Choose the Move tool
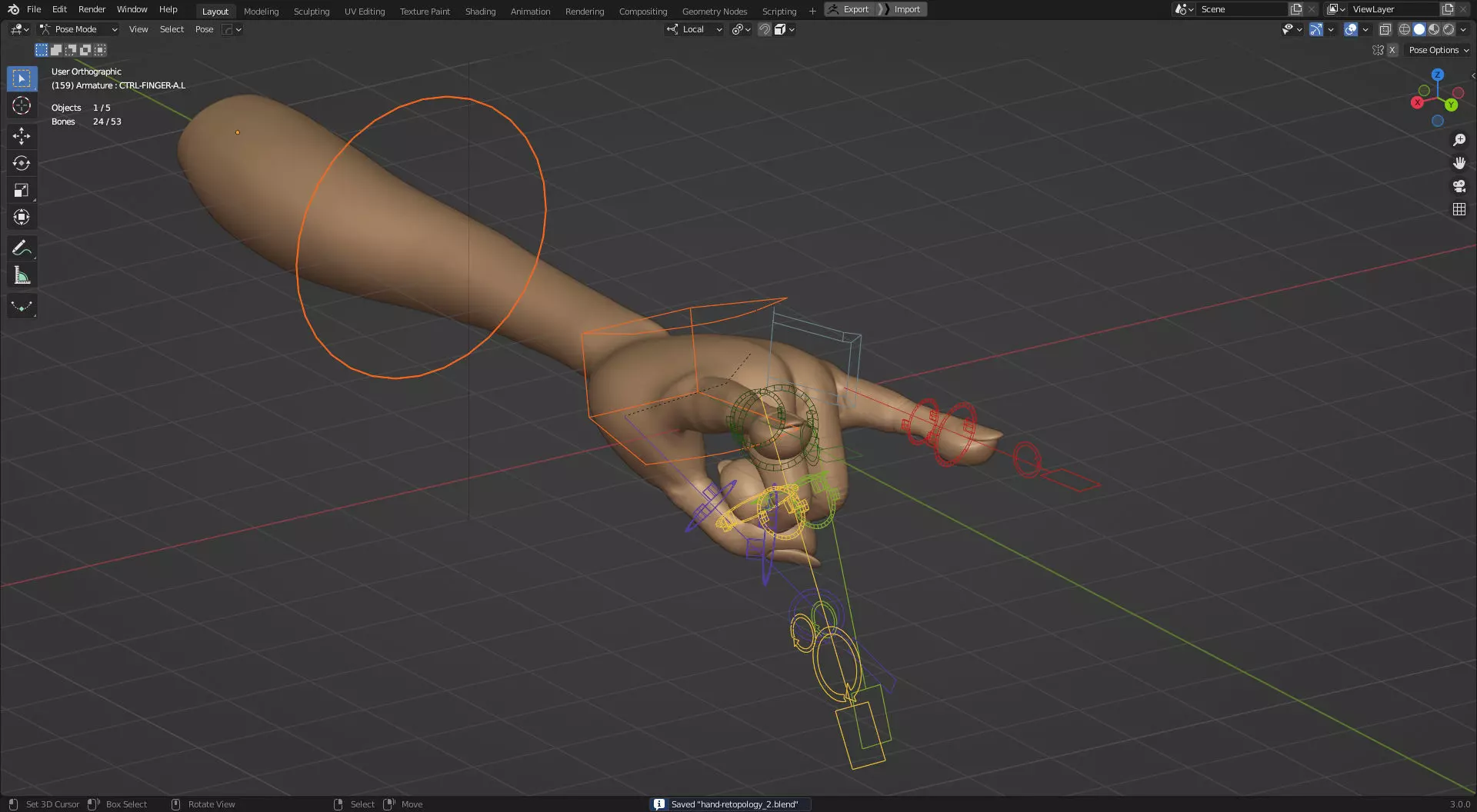This screenshot has width=1477, height=812. (22, 136)
